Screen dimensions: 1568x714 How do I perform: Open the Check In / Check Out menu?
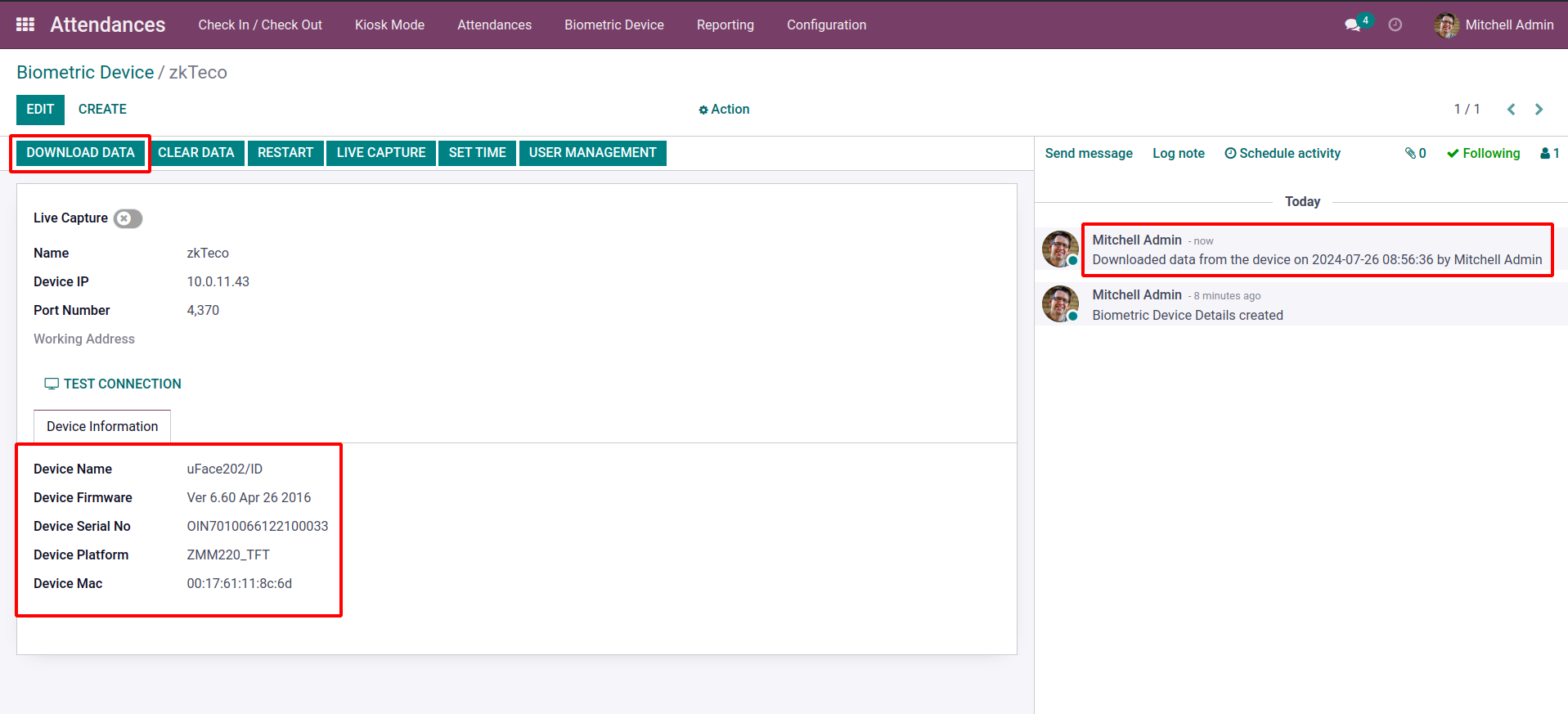(260, 25)
